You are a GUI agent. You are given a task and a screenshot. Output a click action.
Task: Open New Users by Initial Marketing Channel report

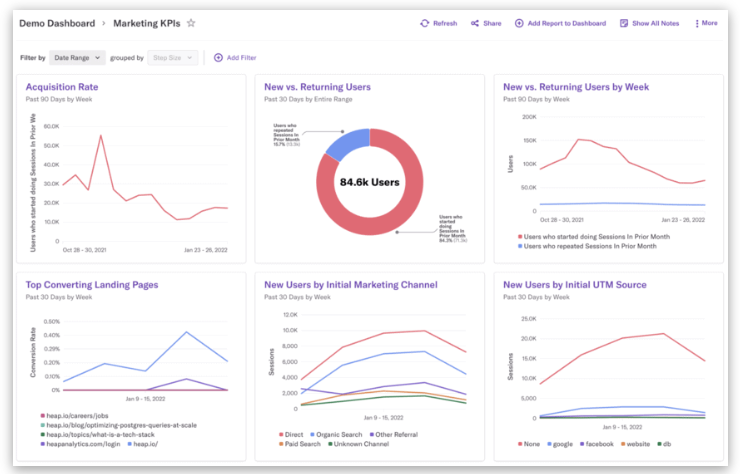coord(351,285)
